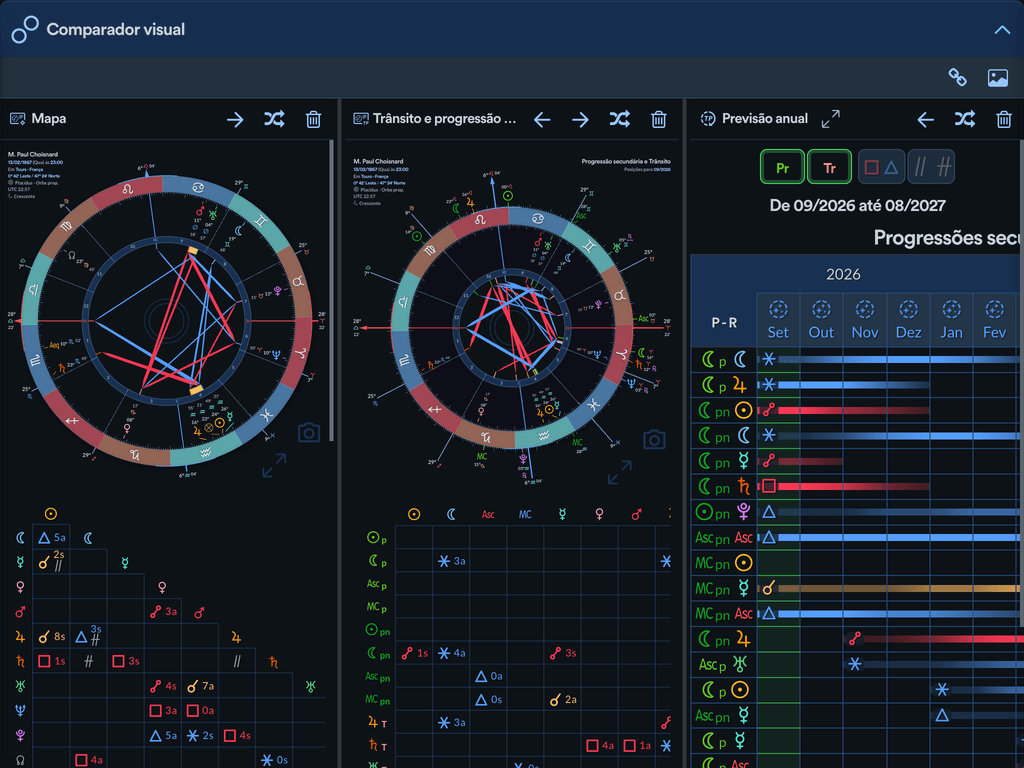Toggle the square and trine aspects filter

pos(882,167)
